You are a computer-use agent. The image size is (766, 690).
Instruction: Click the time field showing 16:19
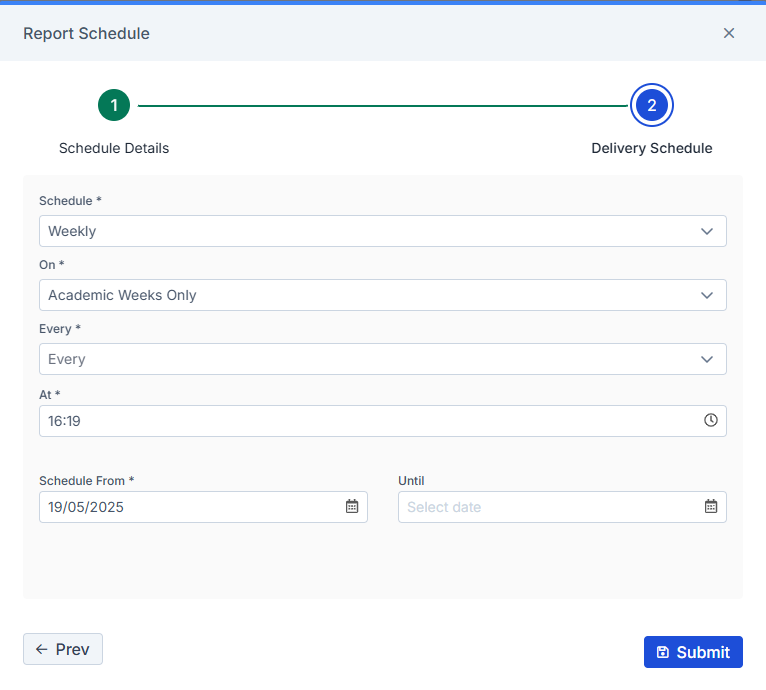pos(383,421)
